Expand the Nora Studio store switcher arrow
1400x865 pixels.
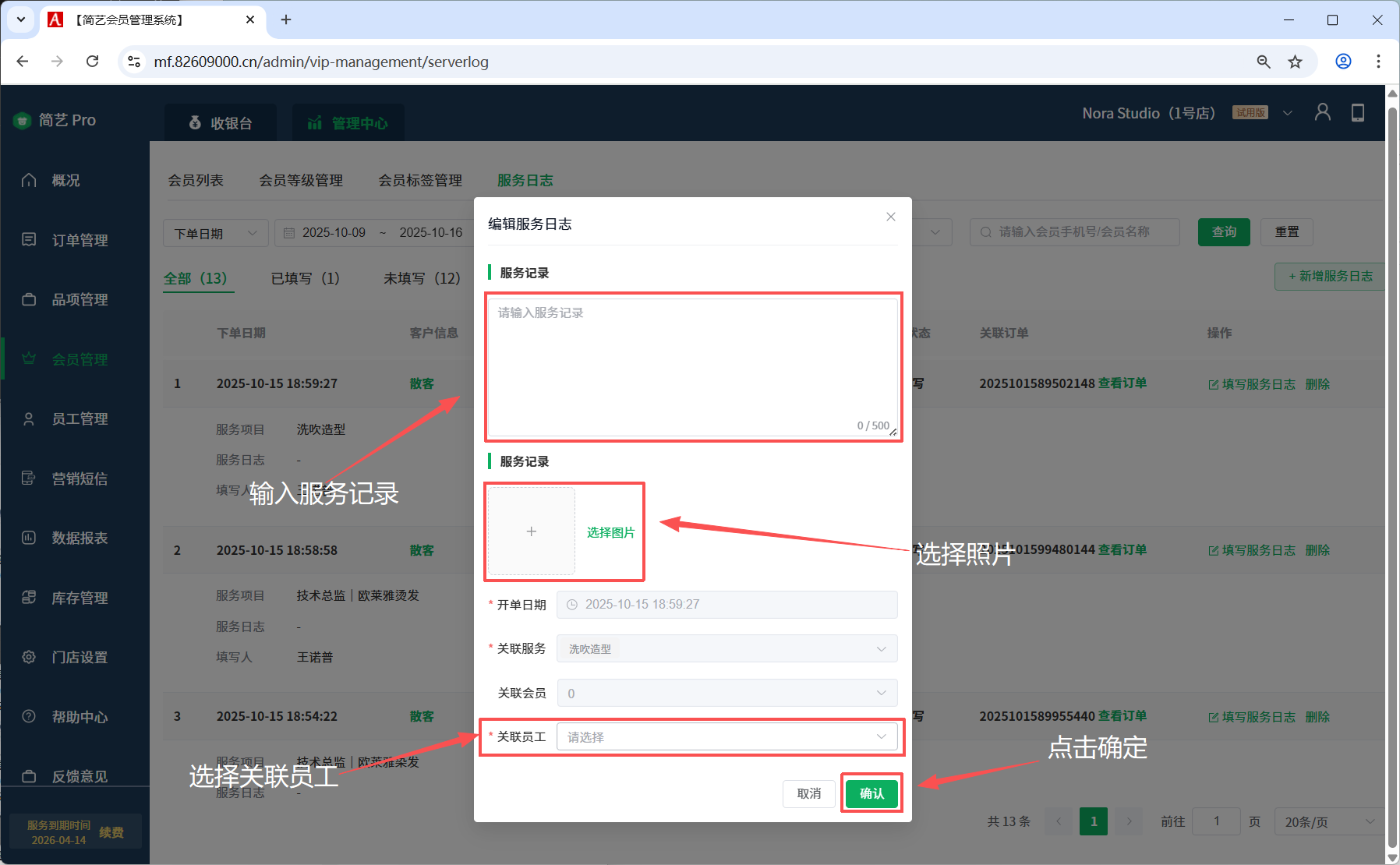coord(1288,114)
